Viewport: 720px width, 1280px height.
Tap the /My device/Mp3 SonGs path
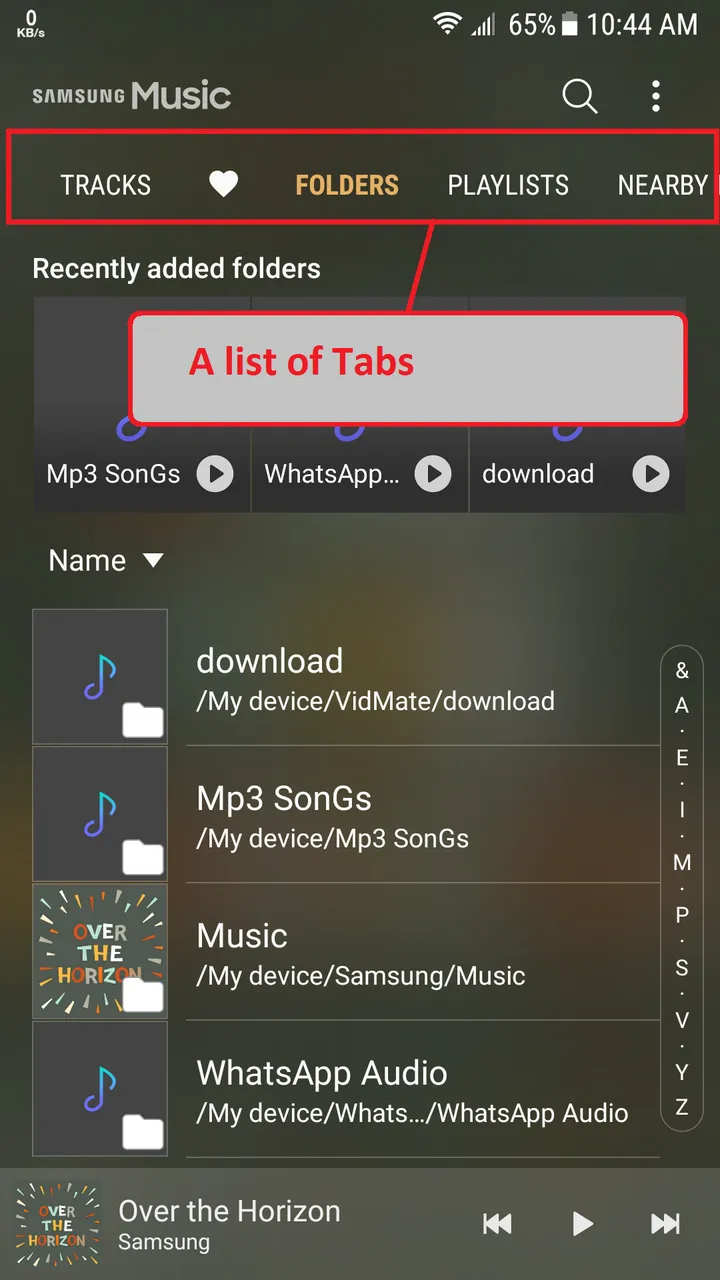332,838
